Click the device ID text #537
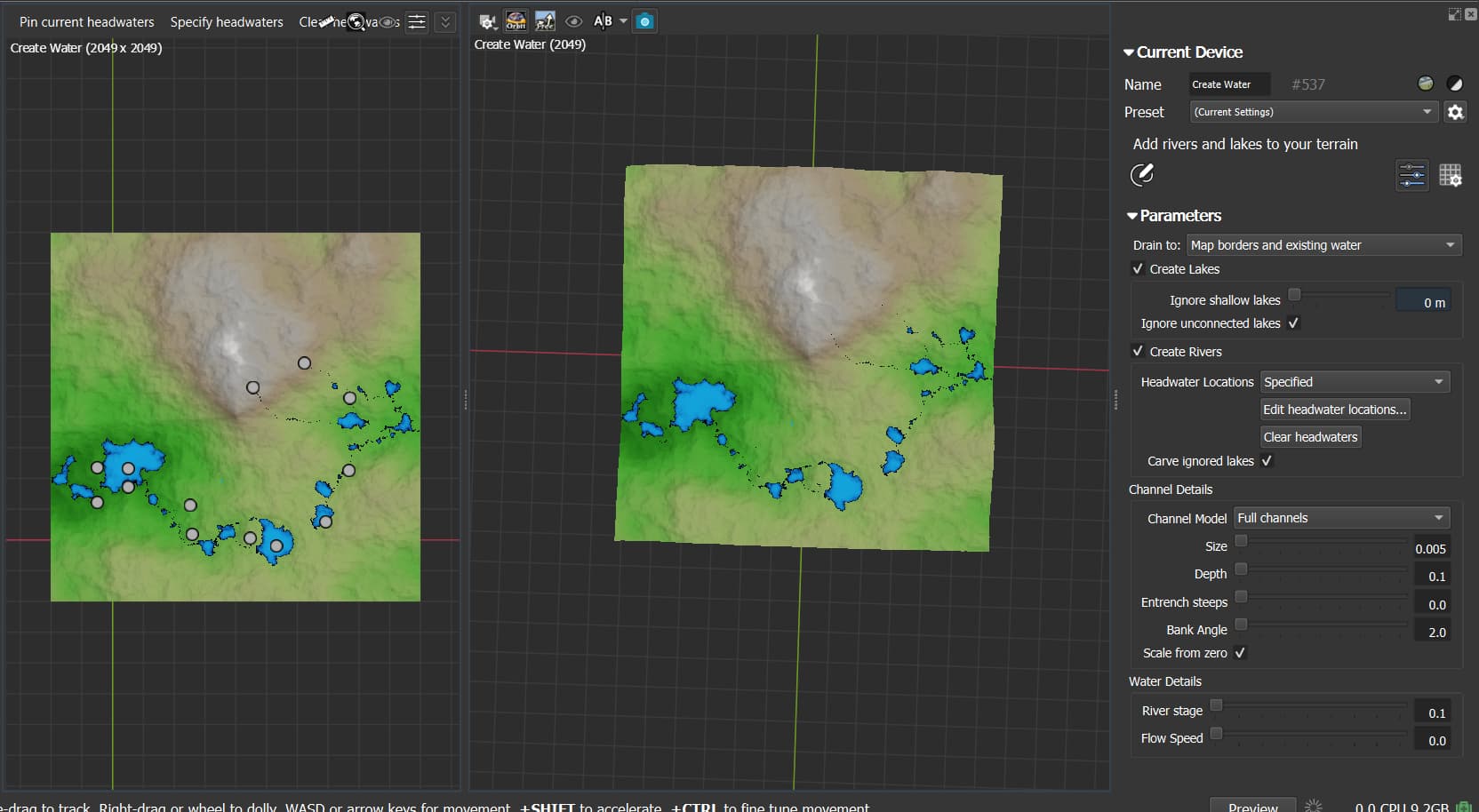Screen dimensions: 1479x812 pyautogui.click(x=1308, y=84)
